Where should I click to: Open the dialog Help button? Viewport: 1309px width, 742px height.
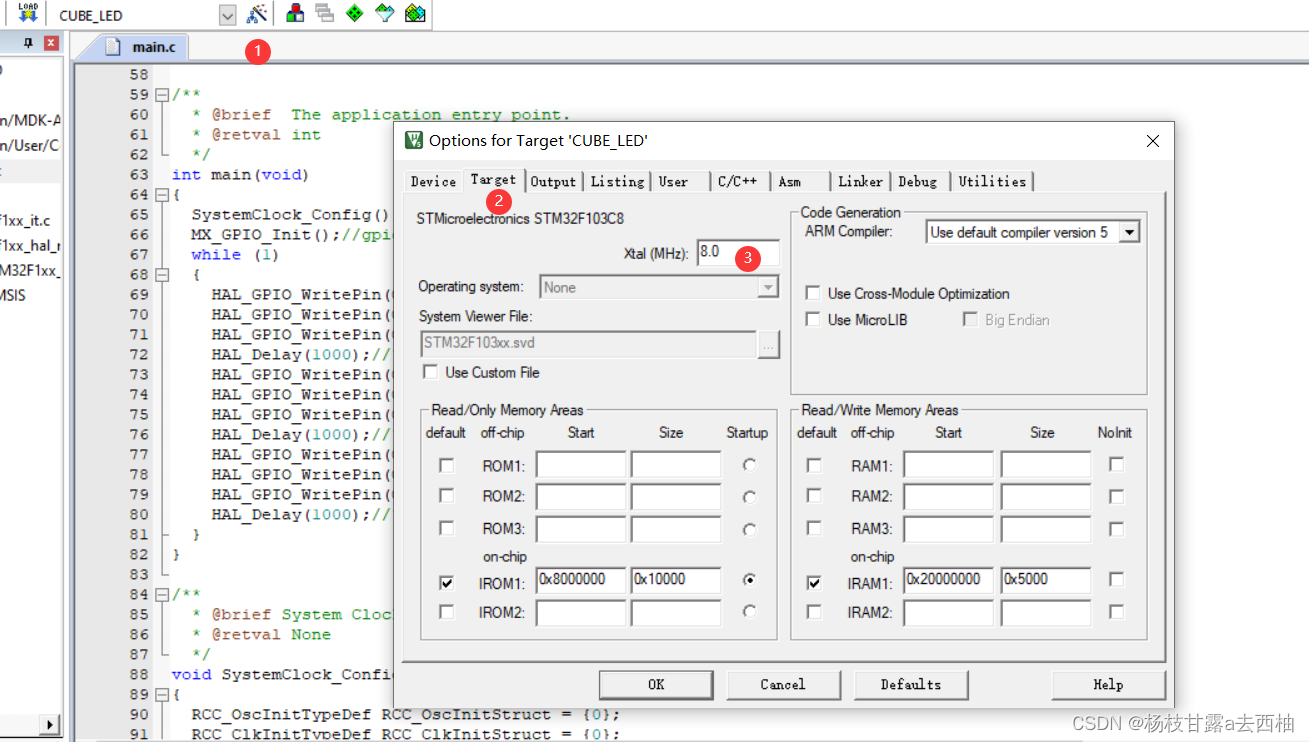[x=1108, y=685]
